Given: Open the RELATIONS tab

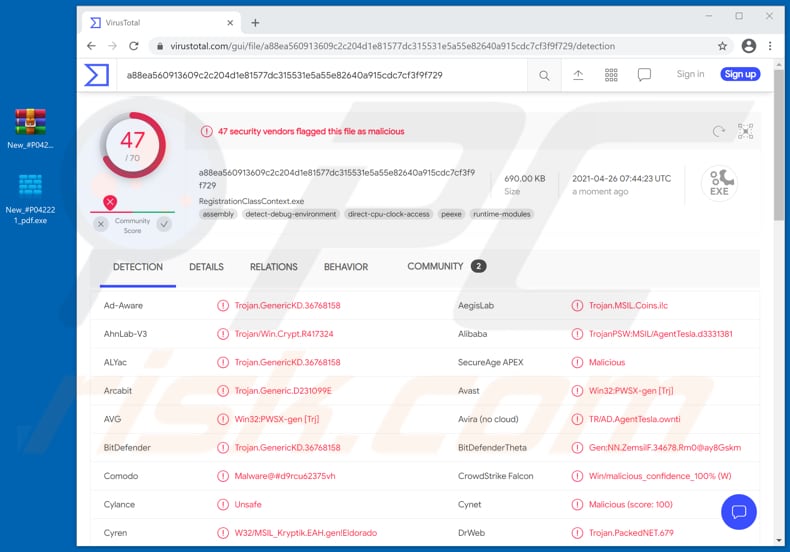Looking at the screenshot, I should [x=274, y=267].
